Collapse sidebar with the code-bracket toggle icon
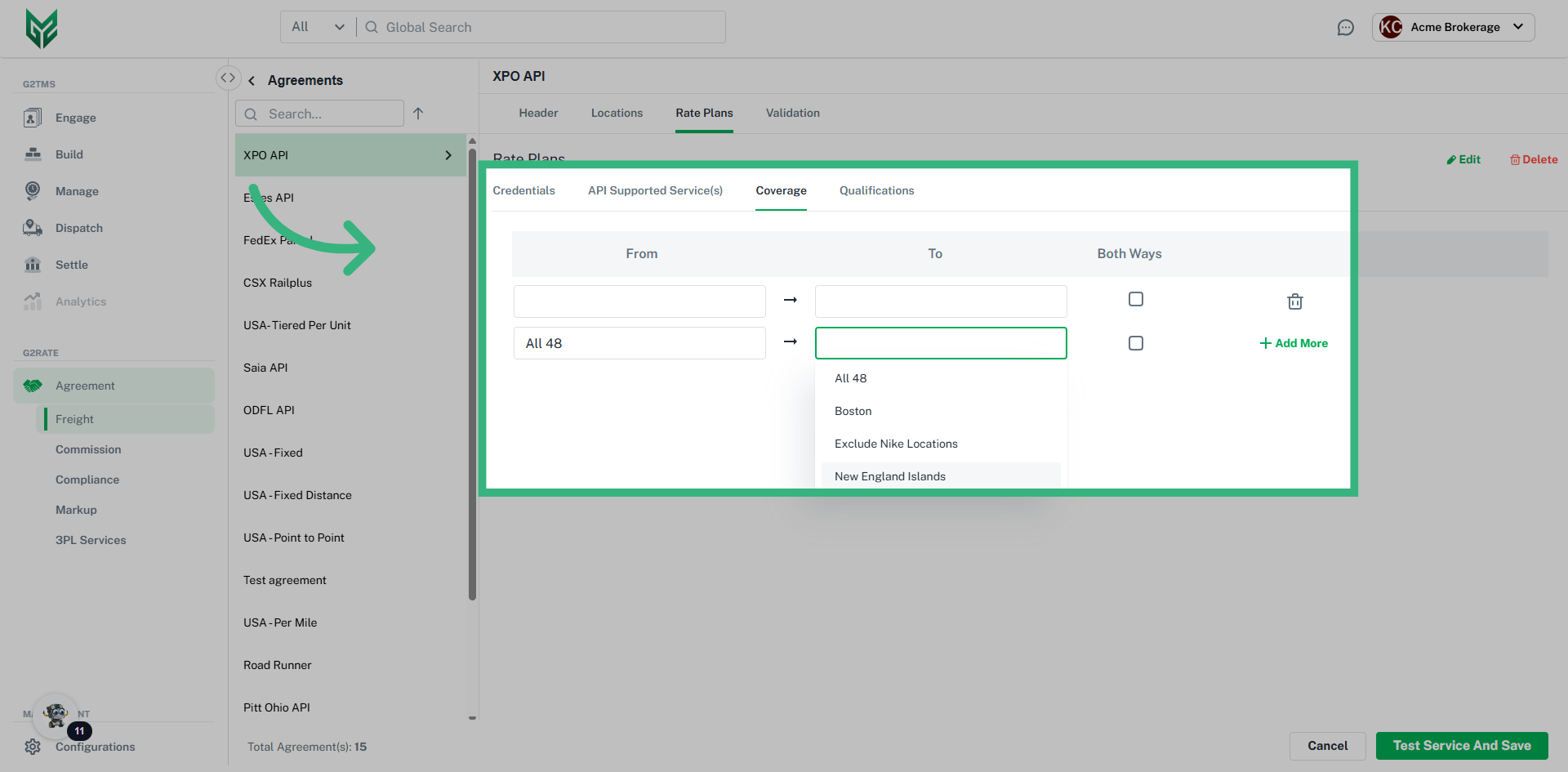Screen dimensions: 1568x772 pyautogui.click(x=228, y=78)
